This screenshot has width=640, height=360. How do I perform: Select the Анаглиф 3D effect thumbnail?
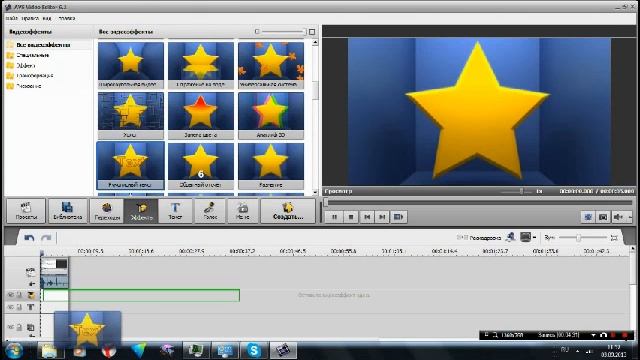(271, 116)
